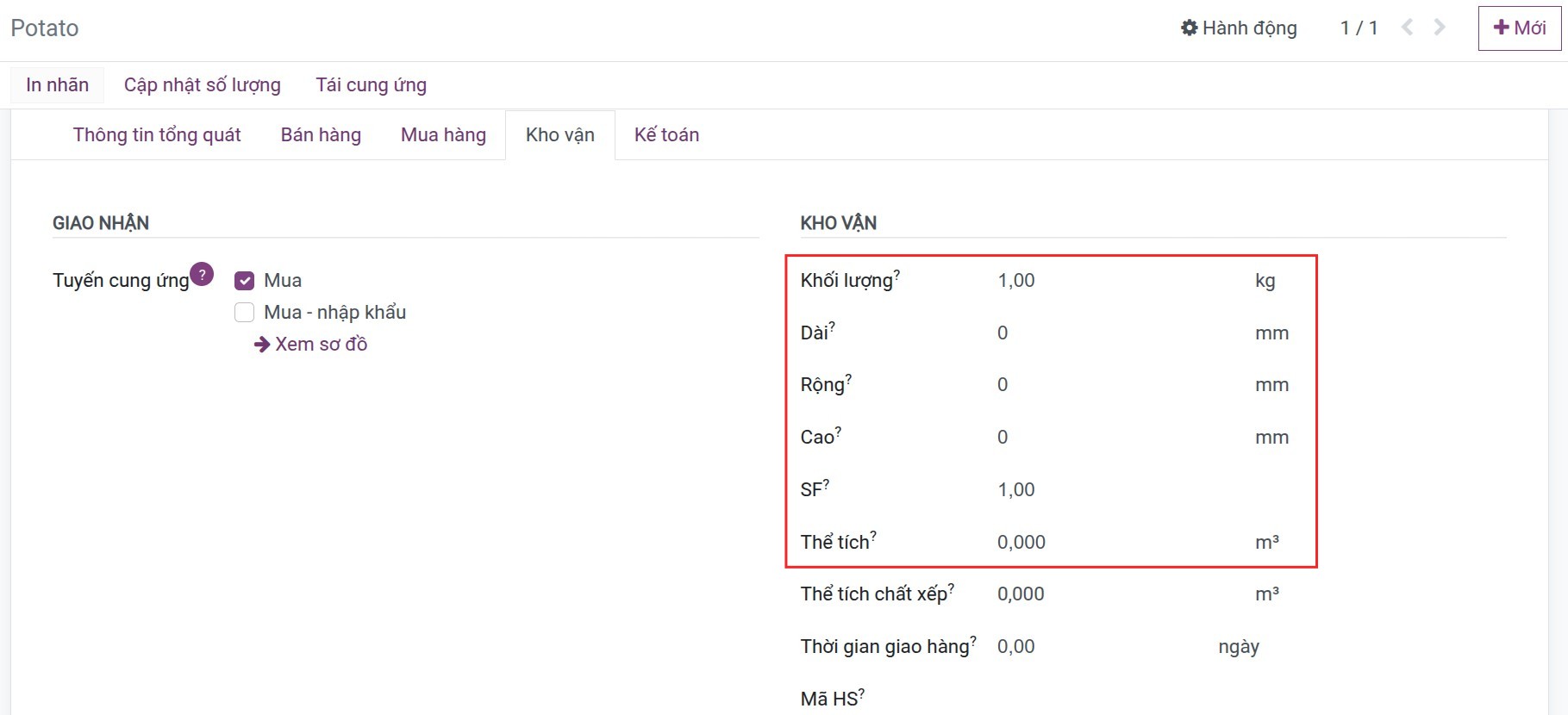Click the KHO VẬN section heading
Screen dimensions: 1568x715
pyautogui.click(x=839, y=223)
